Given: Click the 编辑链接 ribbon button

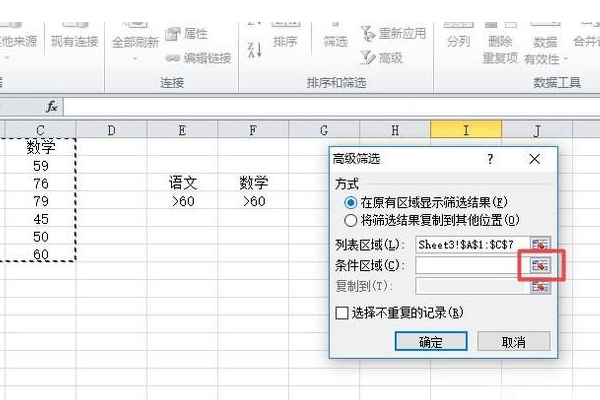Looking at the screenshot, I should click(199, 58).
